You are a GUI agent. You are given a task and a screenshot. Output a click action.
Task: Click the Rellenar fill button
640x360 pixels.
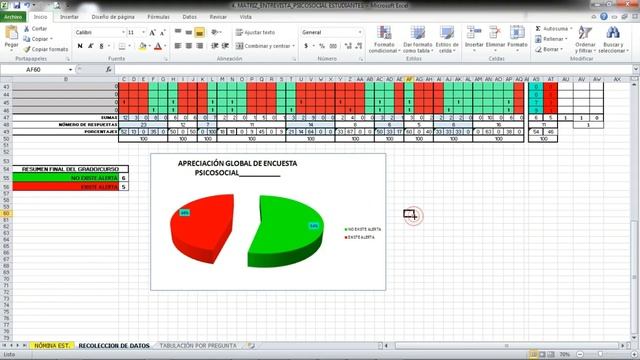coord(550,39)
